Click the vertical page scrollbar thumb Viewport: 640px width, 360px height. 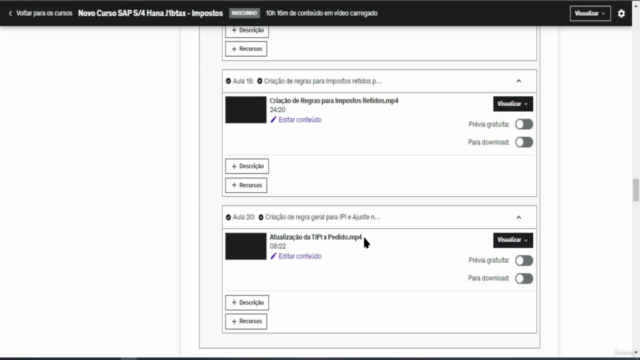tap(636, 190)
